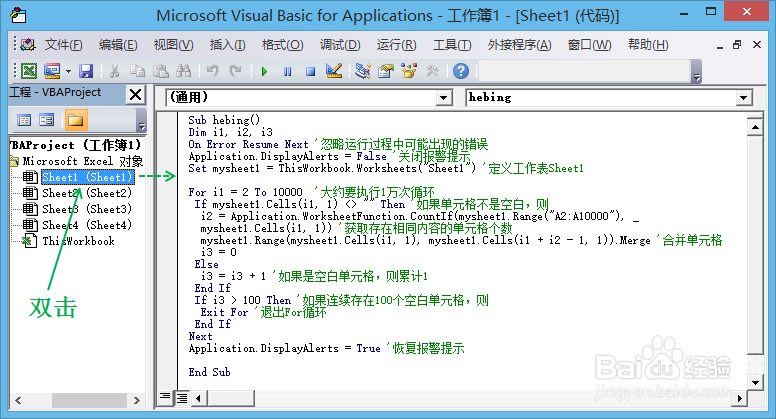Open the 视图(V) menu
This screenshot has height=419, width=776.
click(x=173, y=45)
